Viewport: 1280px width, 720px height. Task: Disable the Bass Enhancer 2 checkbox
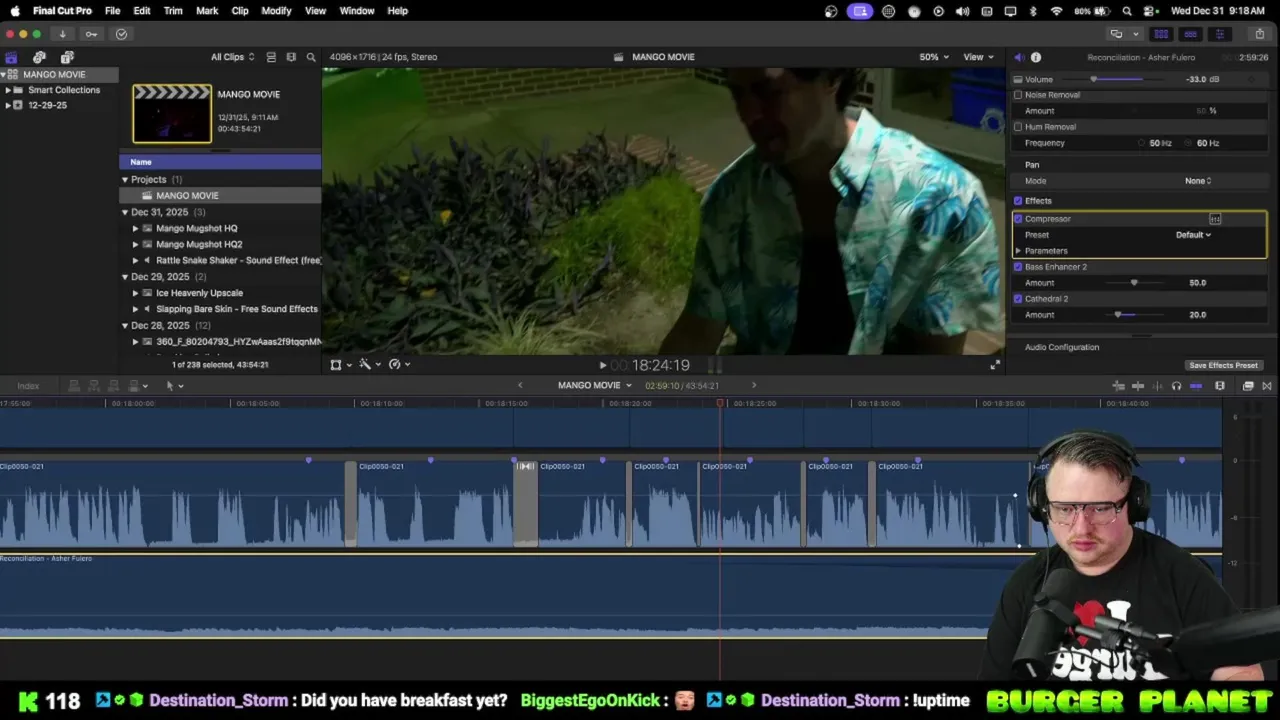pos(1018,267)
